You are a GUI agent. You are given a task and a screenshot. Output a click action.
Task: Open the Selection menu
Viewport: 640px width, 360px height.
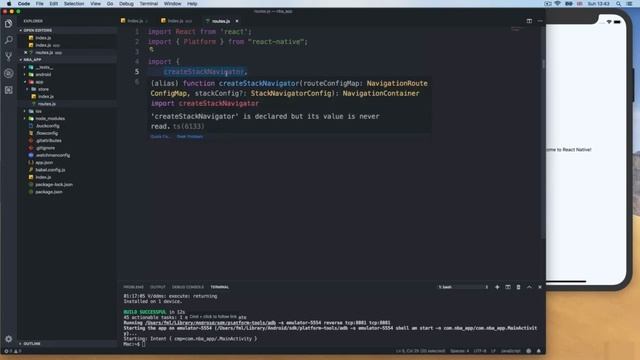74,4
